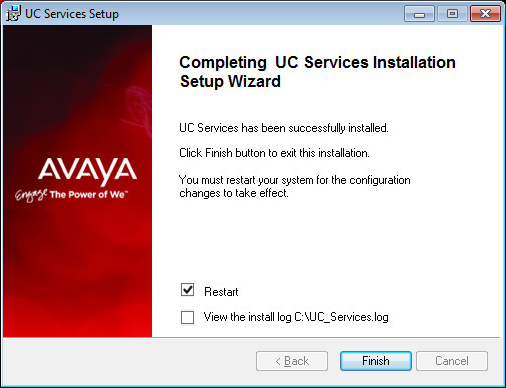Go back with the '< Back' button

pyautogui.click(x=292, y=361)
